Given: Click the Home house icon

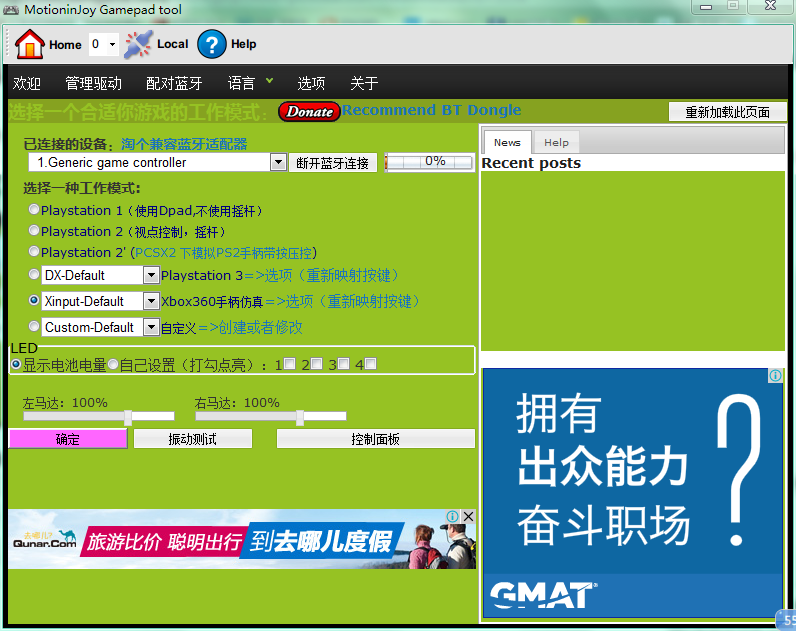Looking at the screenshot, I should pyautogui.click(x=30, y=44).
